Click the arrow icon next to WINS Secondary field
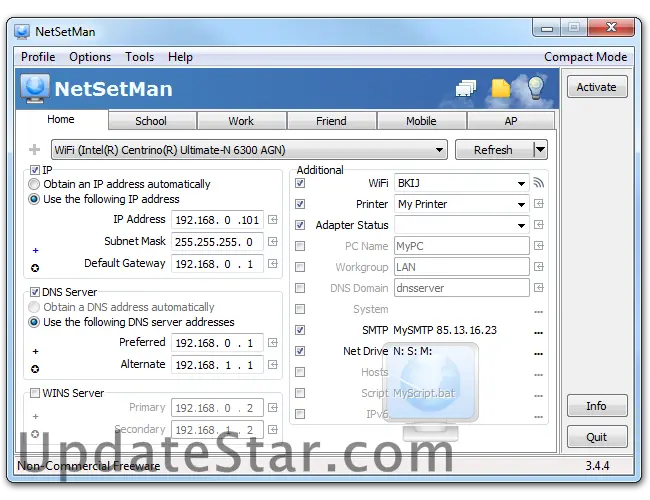 click(273, 430)
